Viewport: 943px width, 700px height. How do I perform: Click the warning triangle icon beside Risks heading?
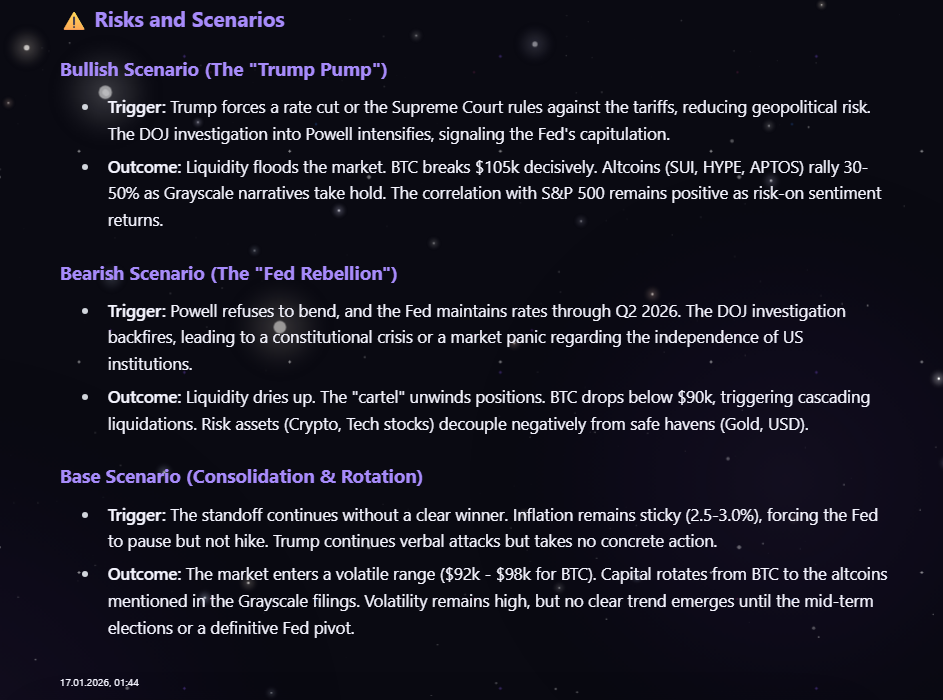tap(73, 21)
